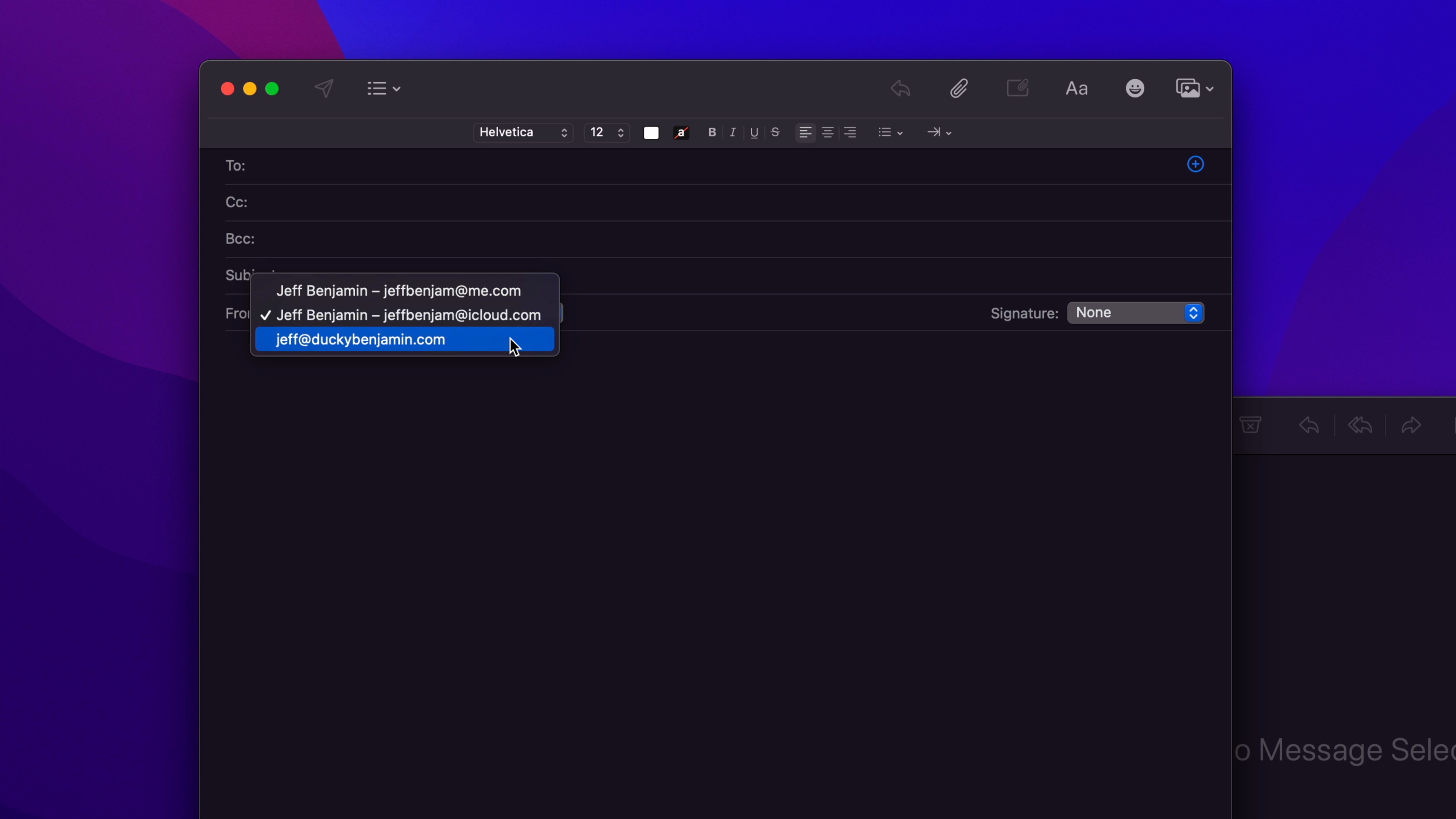Select jeff@duckybenjamin.com sender address
This screenshot has width=1456, height=819.
coord(361,340)
